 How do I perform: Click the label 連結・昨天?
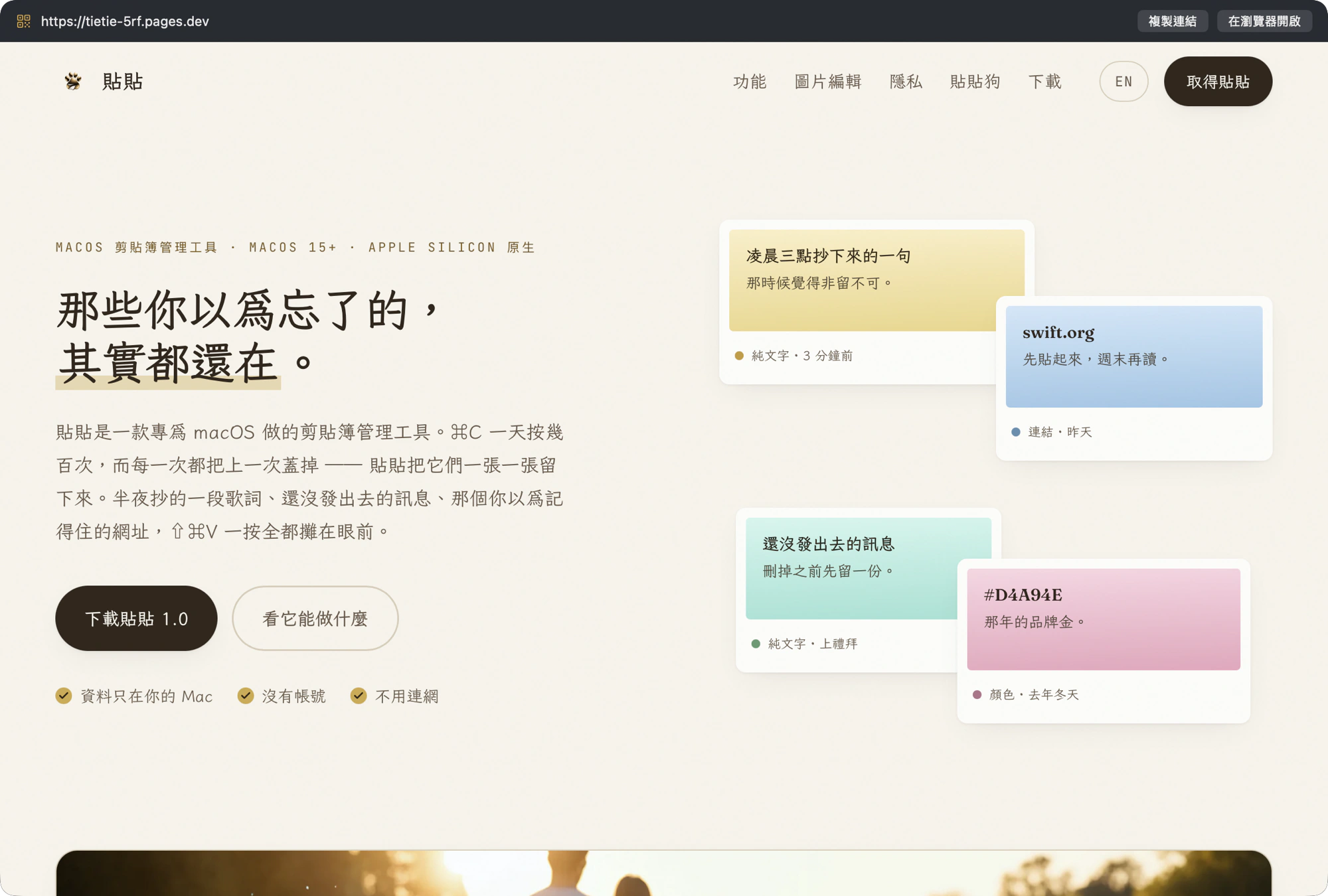pos(1060,432)
